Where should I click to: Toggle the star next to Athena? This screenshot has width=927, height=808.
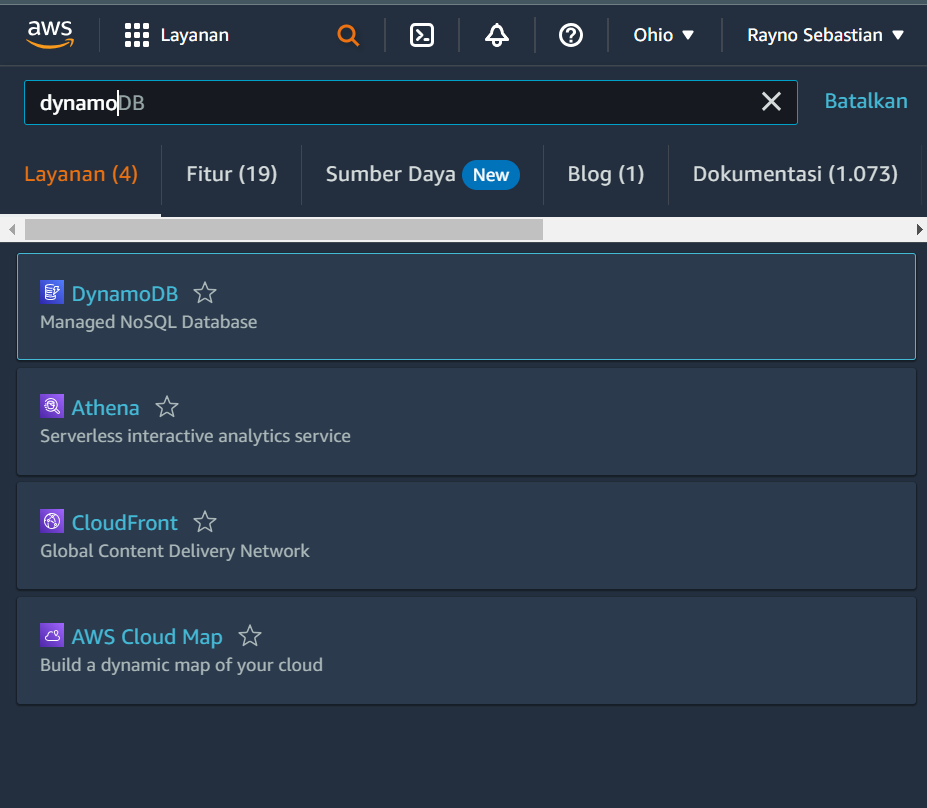[166, 406]
